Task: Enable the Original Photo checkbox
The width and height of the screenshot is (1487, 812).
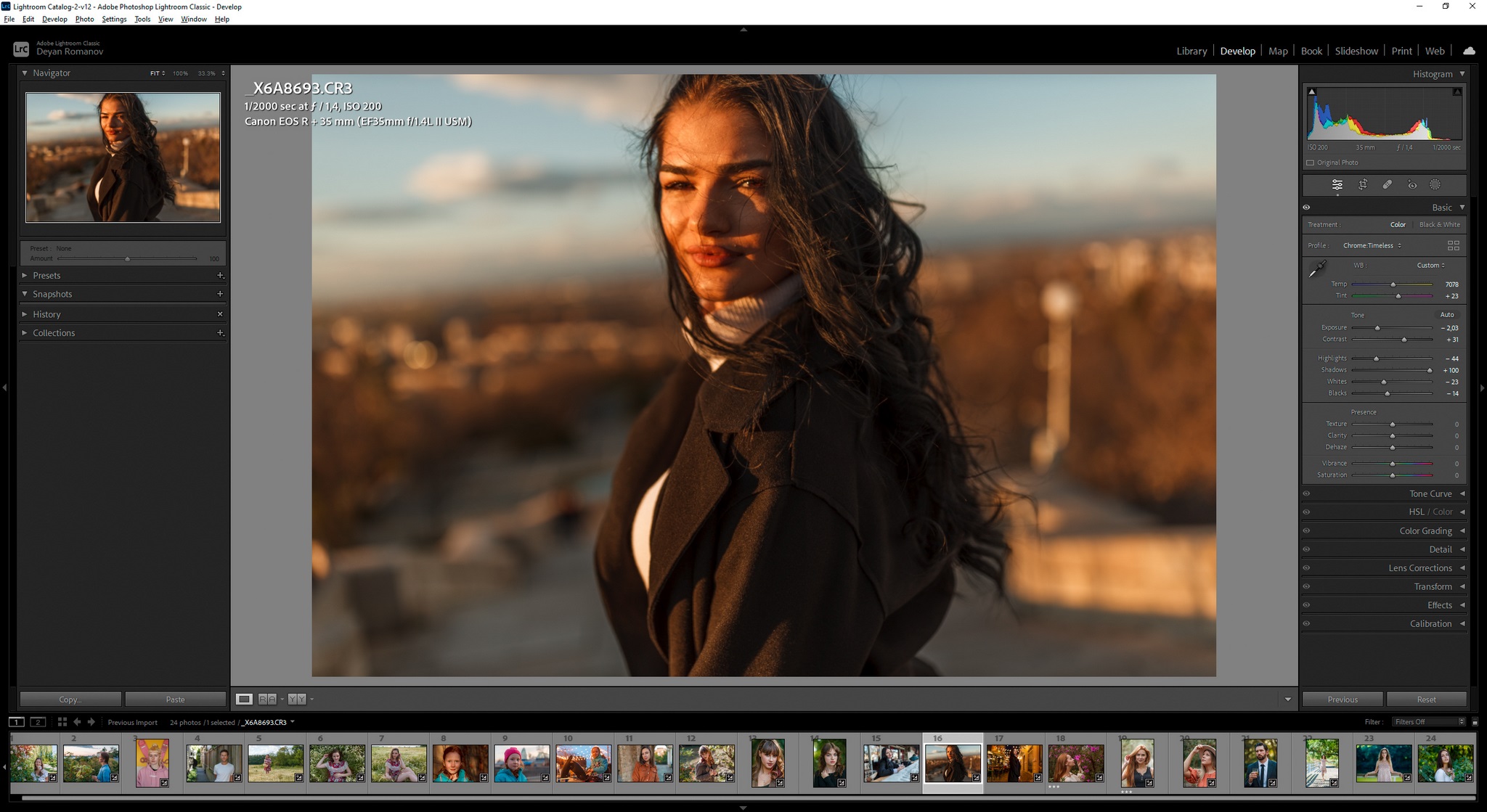Action: coord(1311,163)
